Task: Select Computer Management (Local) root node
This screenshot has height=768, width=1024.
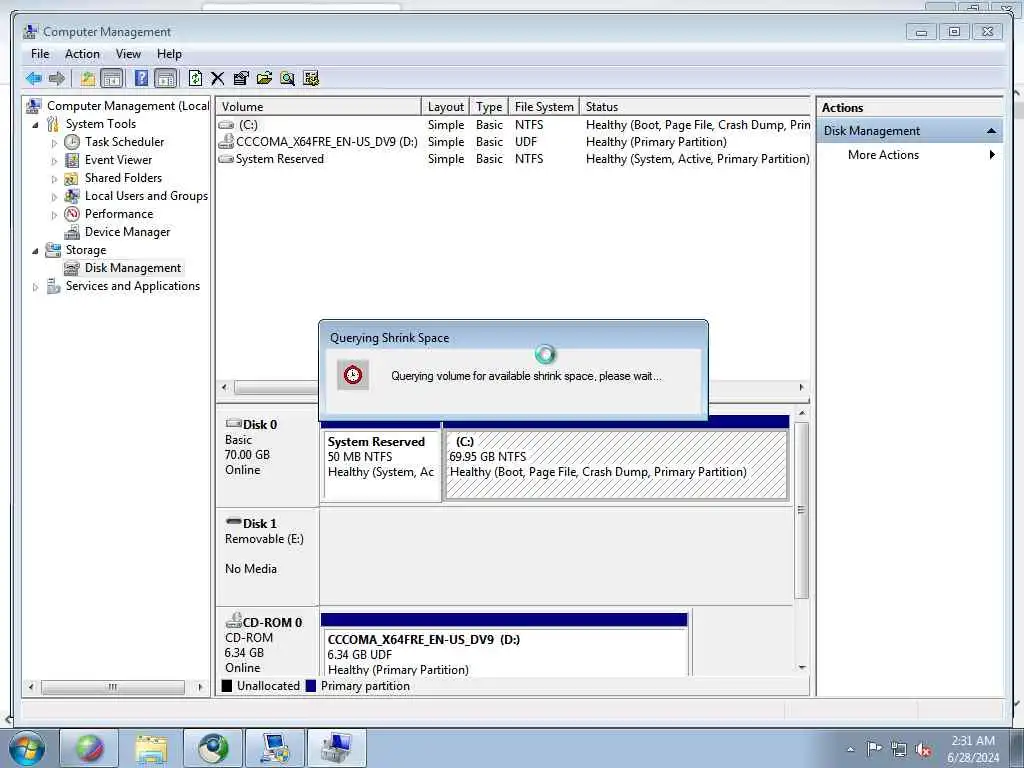Action: tap(128, 106)
